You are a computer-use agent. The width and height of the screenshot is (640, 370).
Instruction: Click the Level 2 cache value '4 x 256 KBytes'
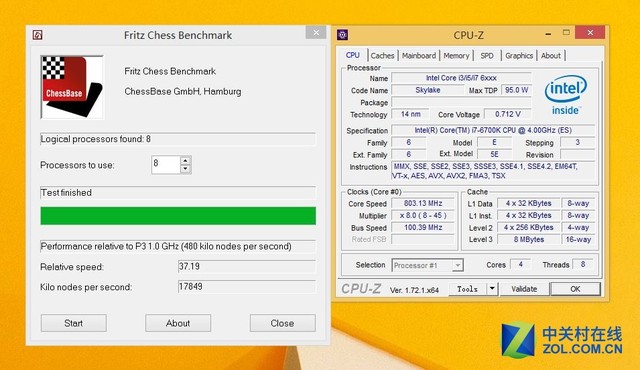pyautogui.click(x=529, y=227)
